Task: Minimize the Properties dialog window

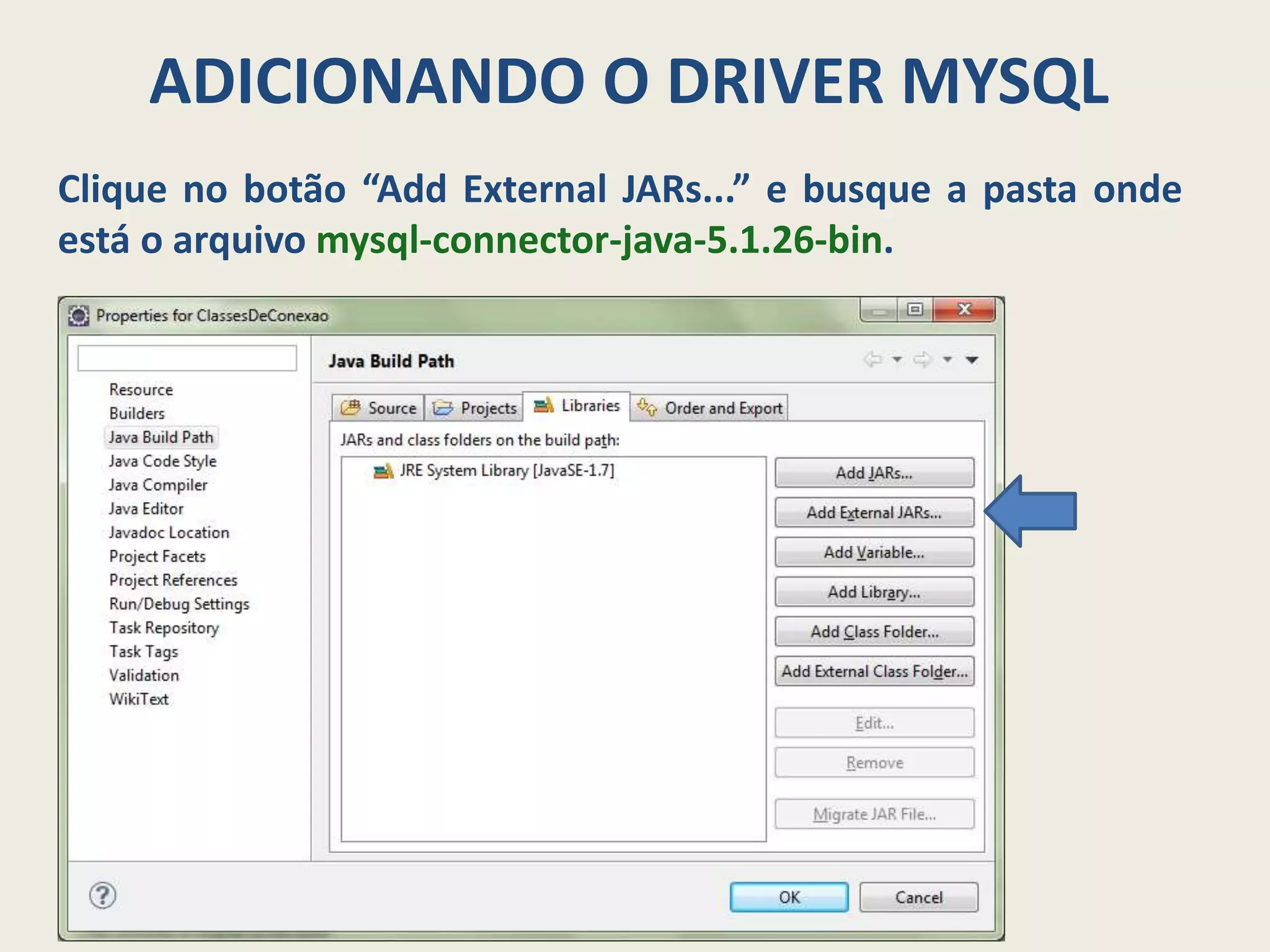Action: (x=879, y=309)
